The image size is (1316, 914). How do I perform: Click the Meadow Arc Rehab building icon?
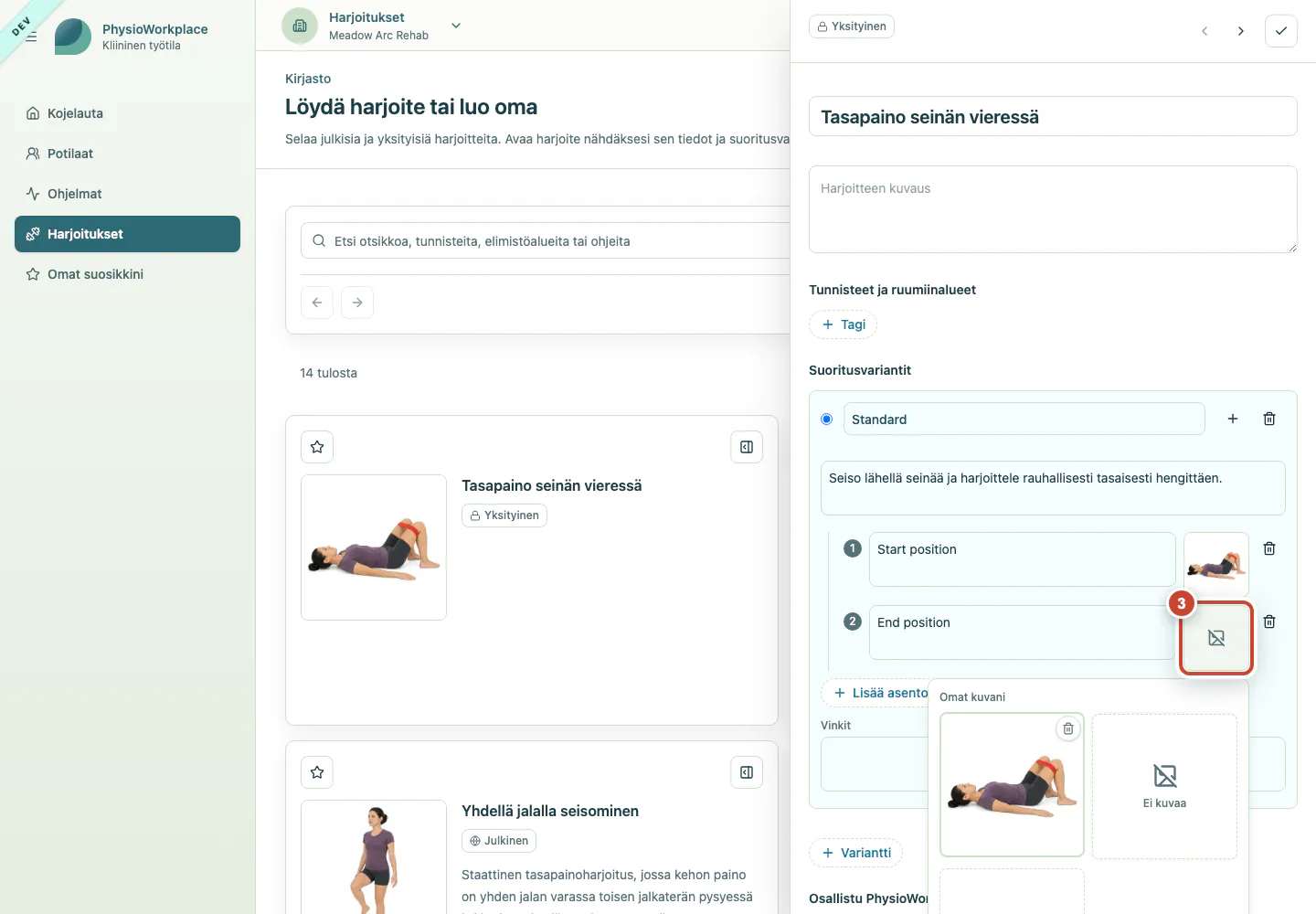point(300,26)
